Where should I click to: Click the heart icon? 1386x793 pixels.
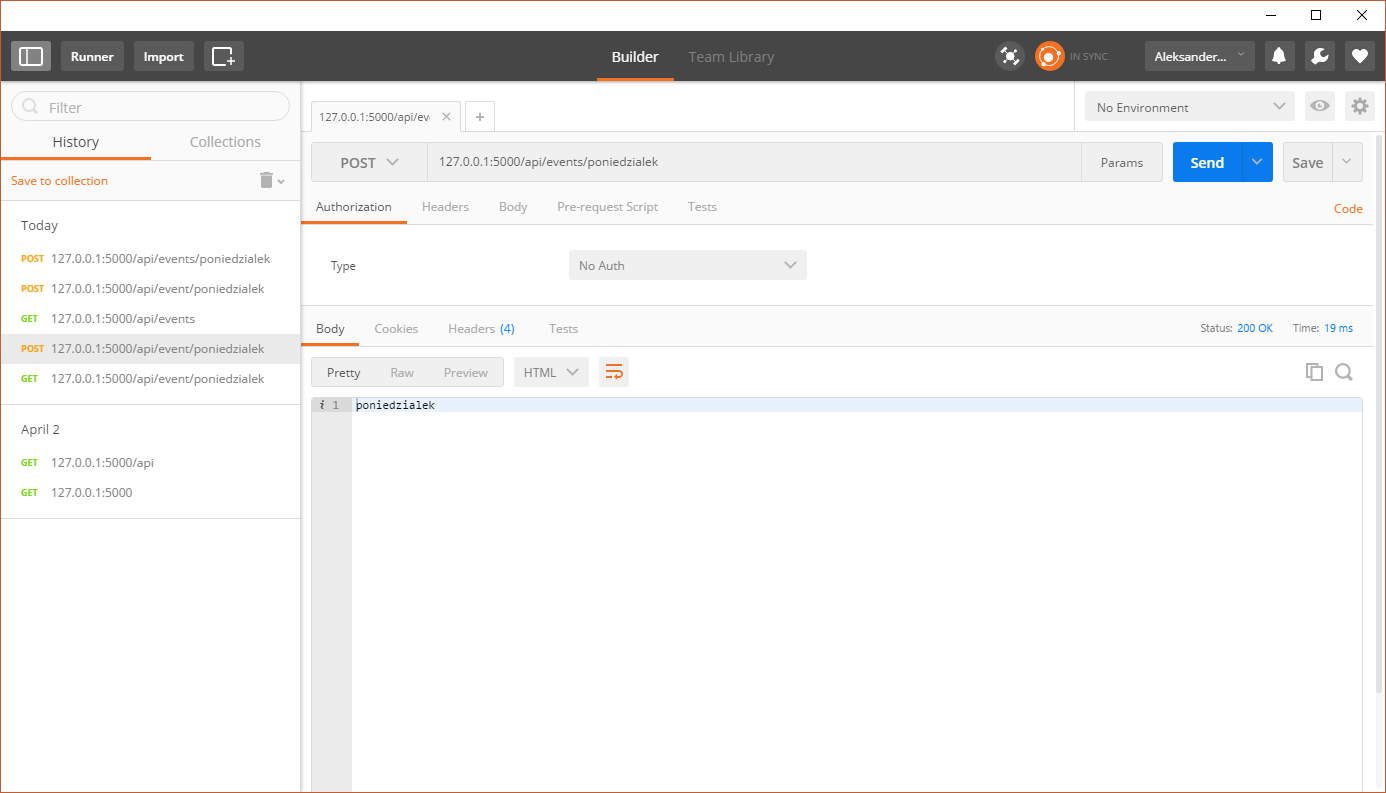coord(1359,57)
